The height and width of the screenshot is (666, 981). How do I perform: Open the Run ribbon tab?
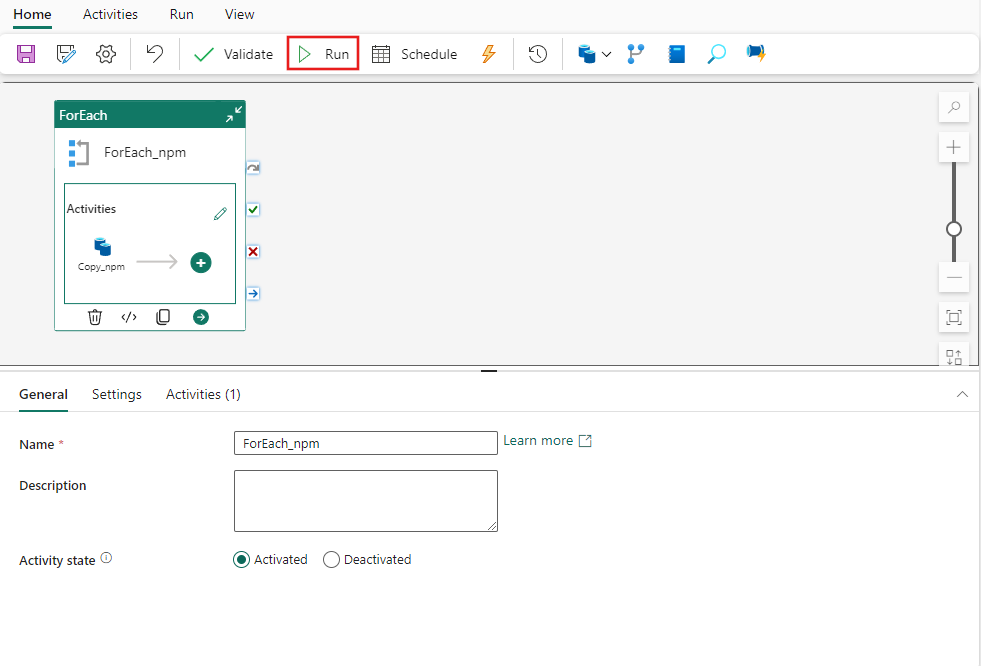[181, 14]
